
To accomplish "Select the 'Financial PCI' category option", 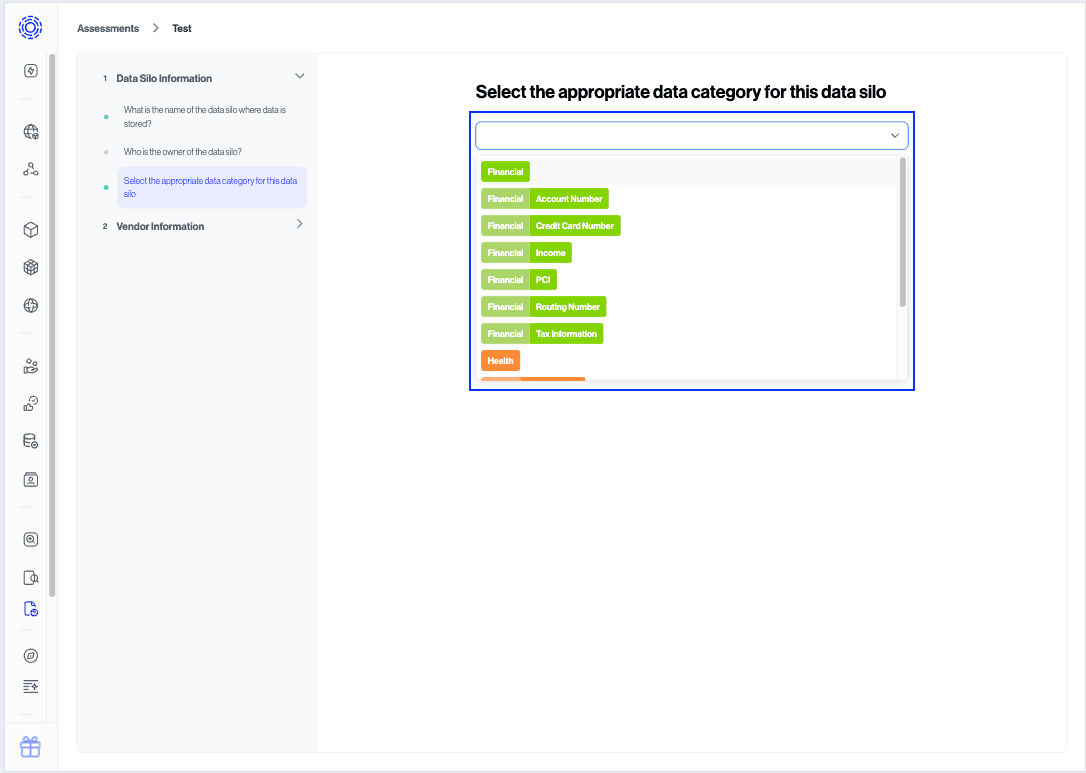I will pyautogui.click(x=518, y=279).
